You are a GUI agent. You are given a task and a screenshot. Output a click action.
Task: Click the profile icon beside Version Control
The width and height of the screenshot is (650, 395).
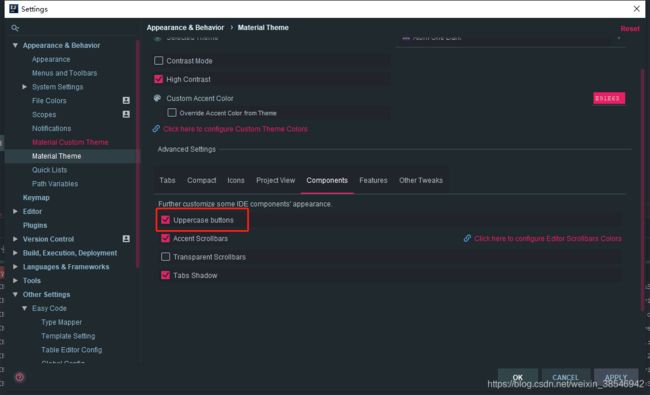pyautogui.click(x=126, y=239)
